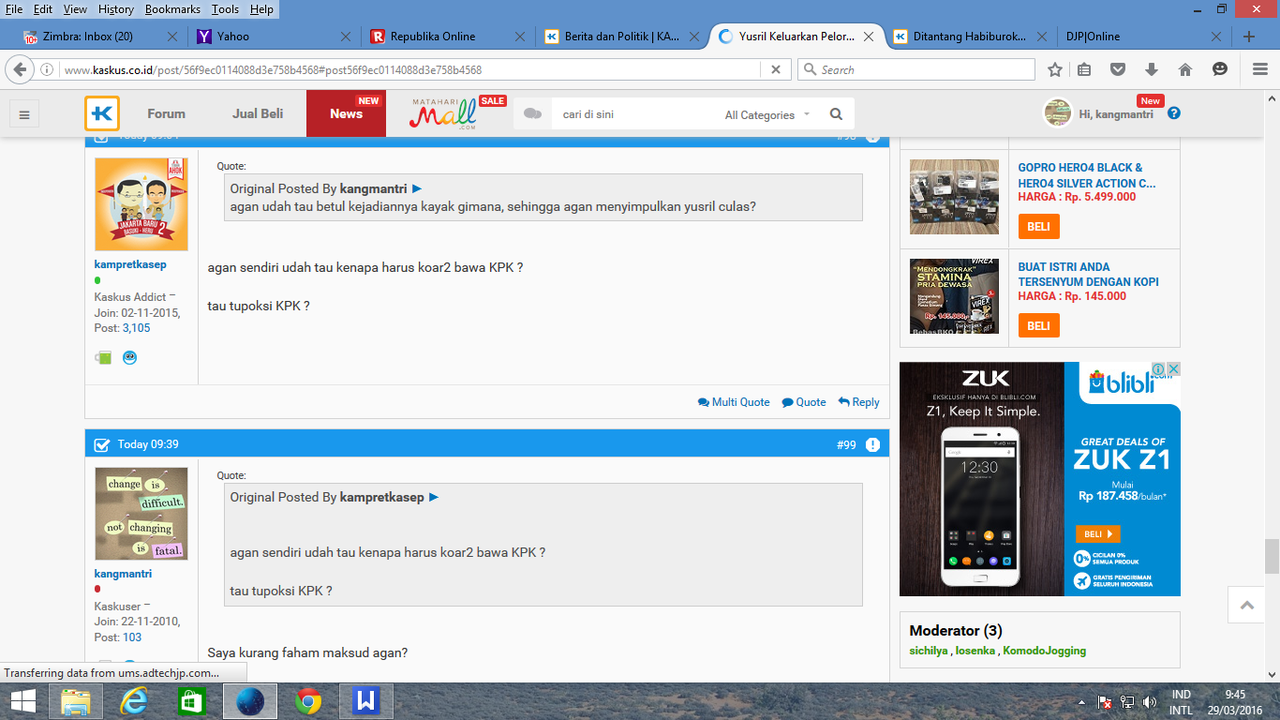Viewport: 1280px width, 720px height.
Task: Click the search magnifier icon on Kaskus
Action: click(x=836, y=114)
